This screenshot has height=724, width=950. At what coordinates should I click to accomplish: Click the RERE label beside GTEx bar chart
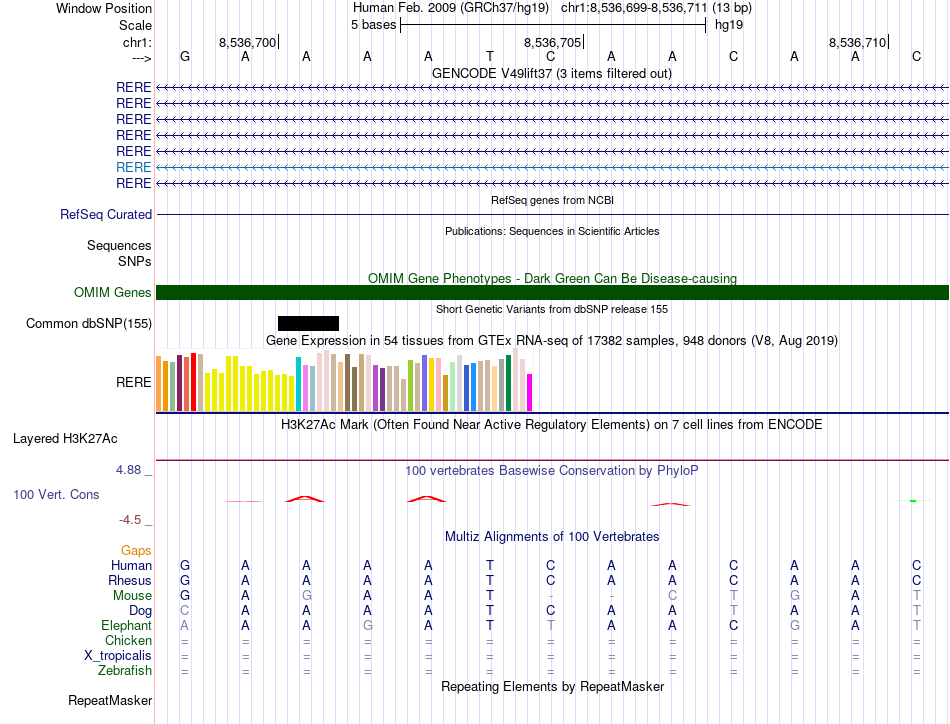click(x=133, y=382)
